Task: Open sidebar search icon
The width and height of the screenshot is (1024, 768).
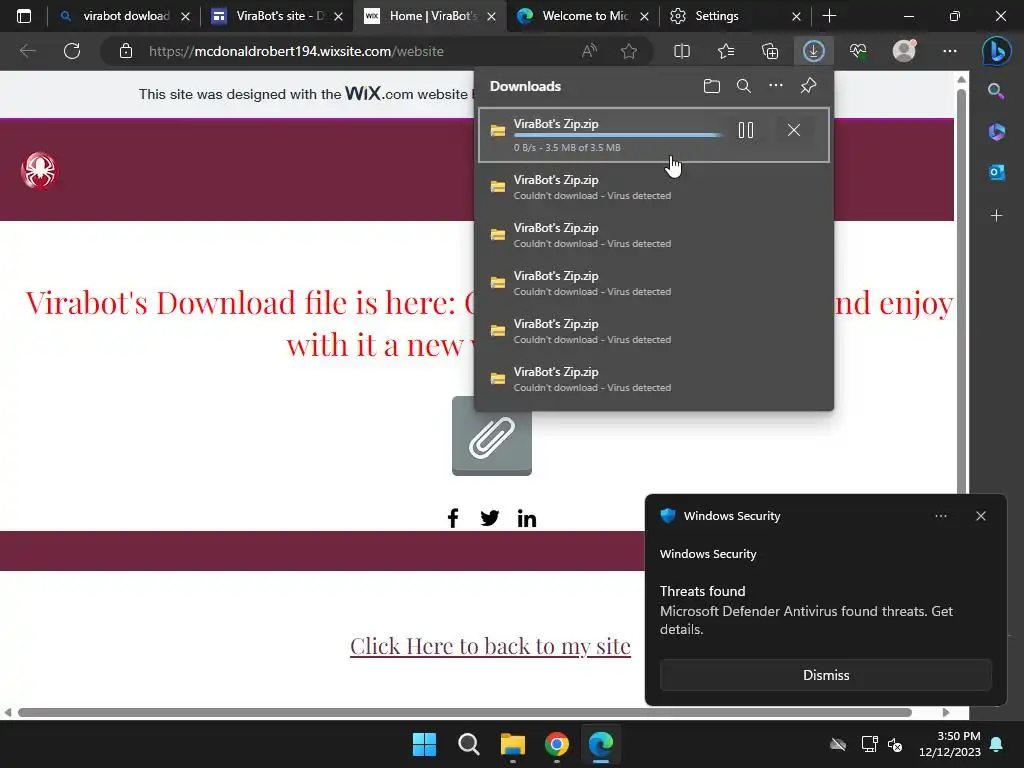Action: click(996, 91)
